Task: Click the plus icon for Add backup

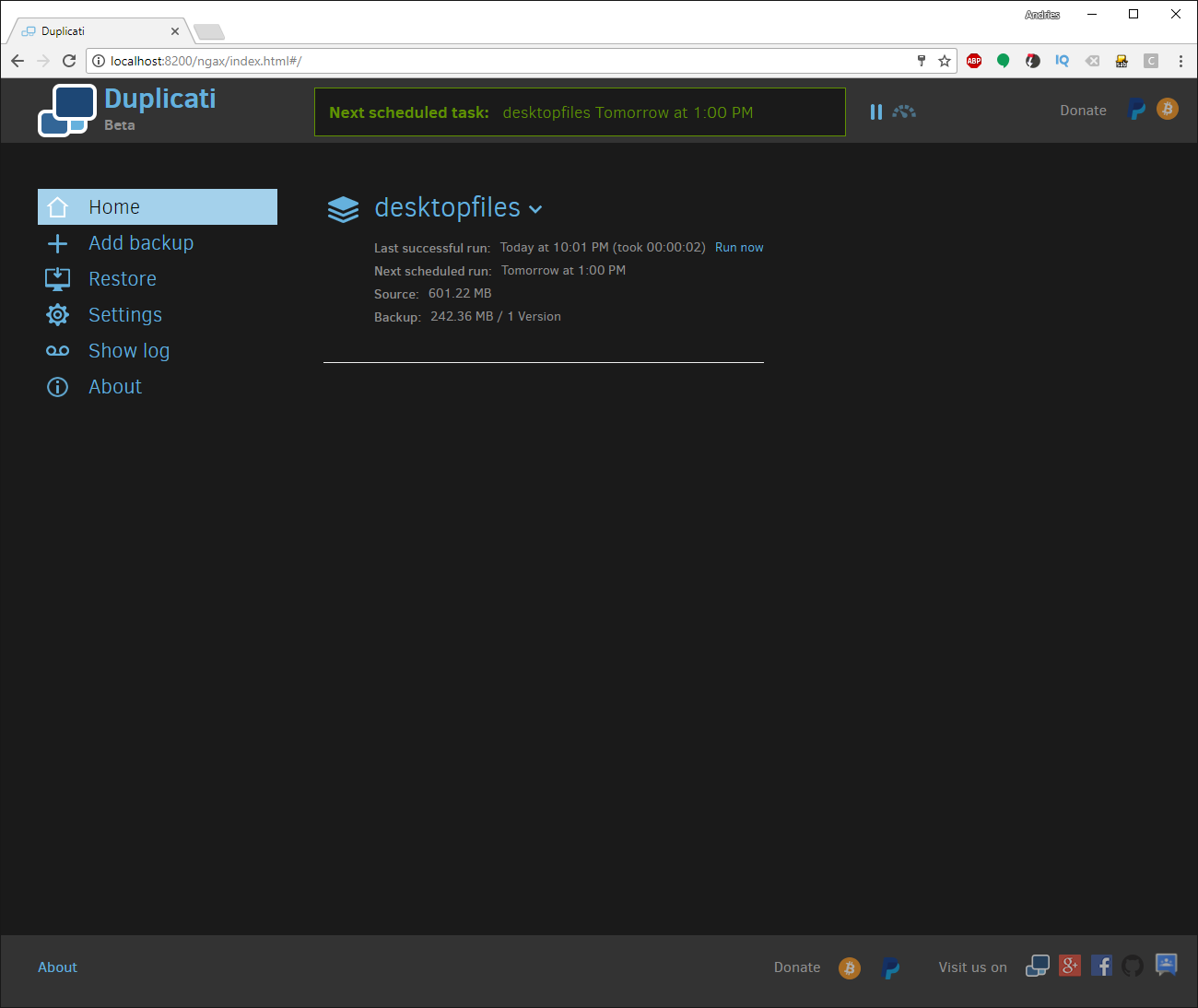Action: pos(57,243)
